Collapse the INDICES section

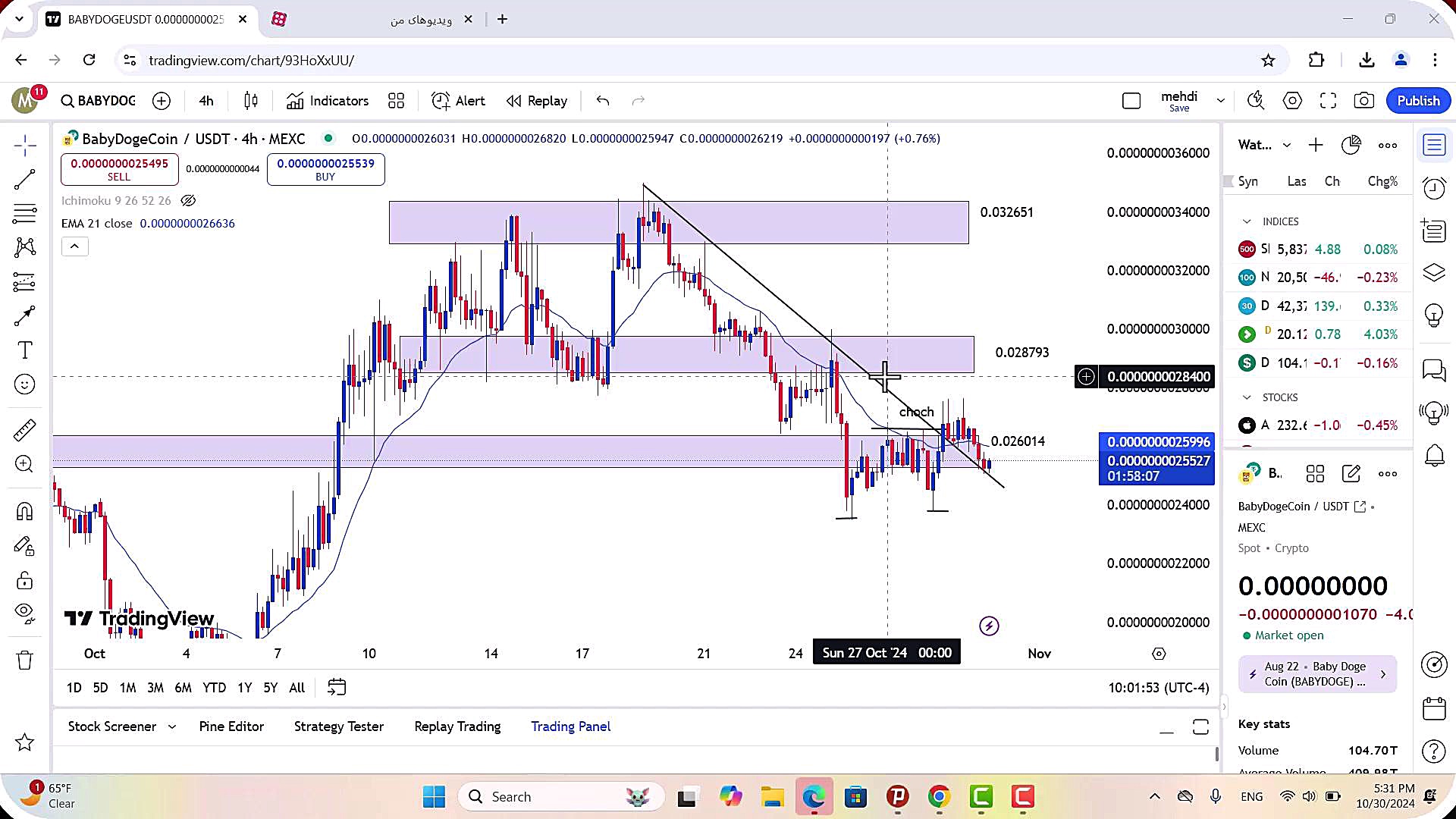pos(1247,221)
